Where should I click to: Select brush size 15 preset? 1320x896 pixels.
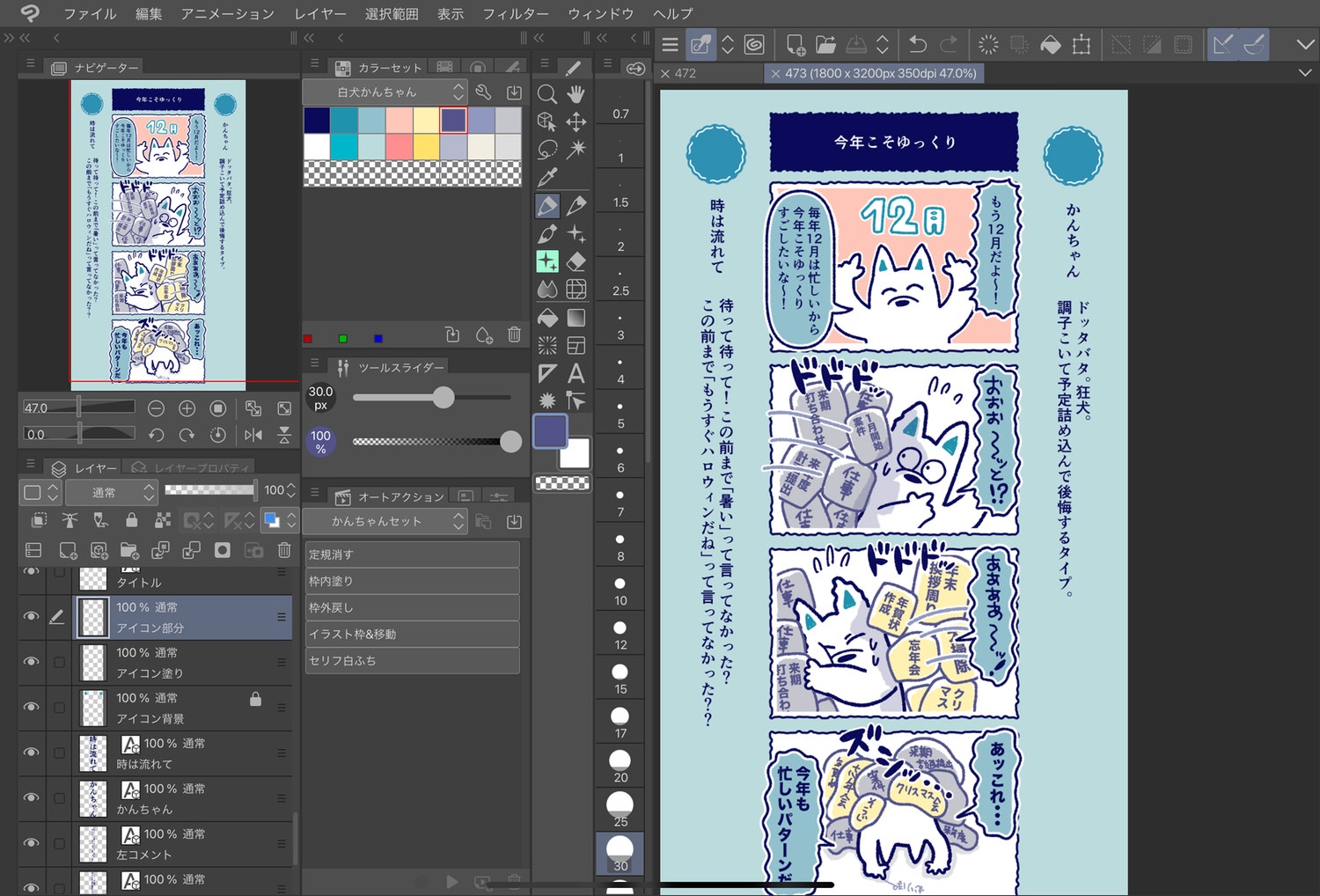coord(620,678)
